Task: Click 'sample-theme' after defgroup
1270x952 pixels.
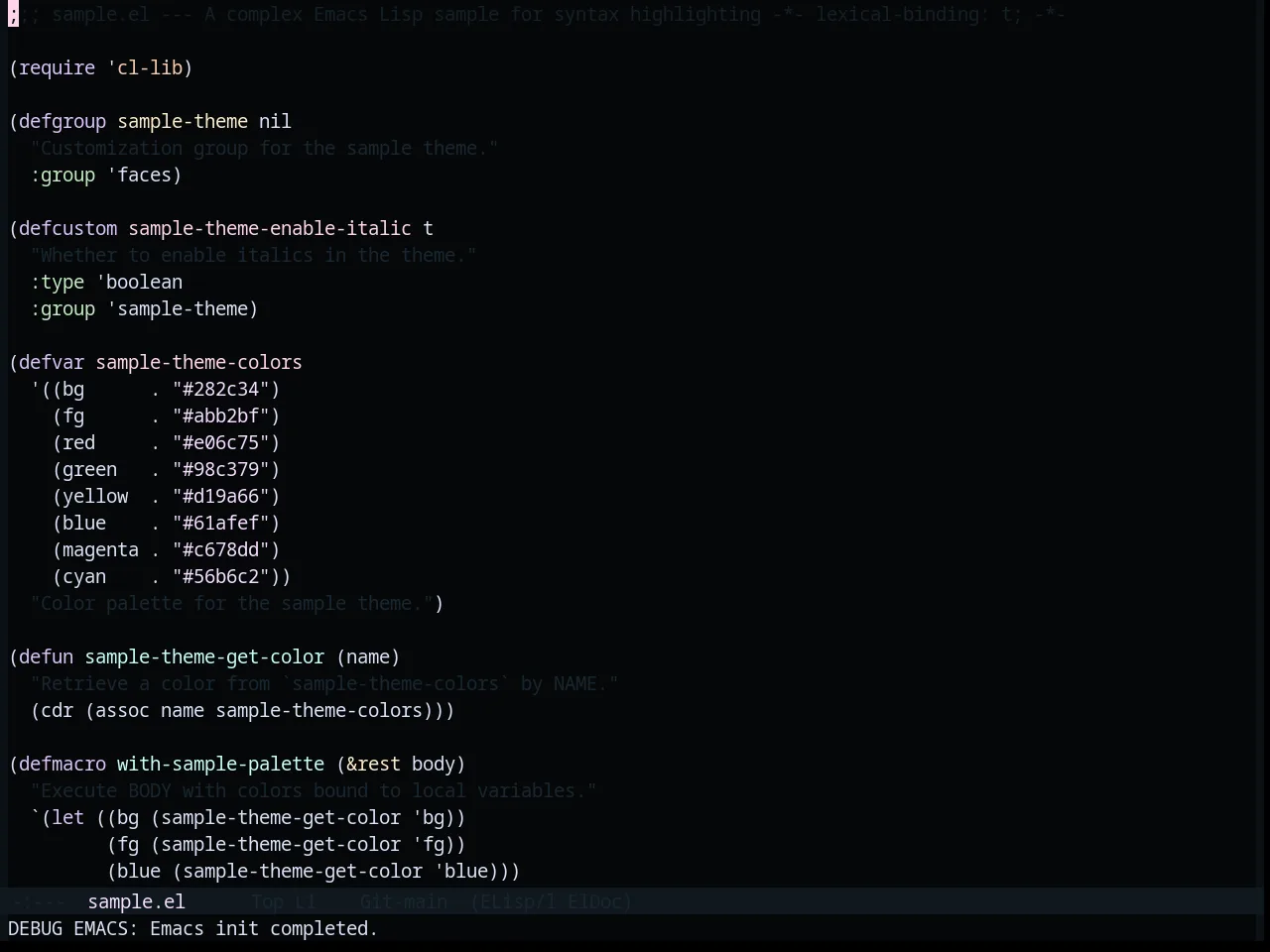Action: point(183,121)
